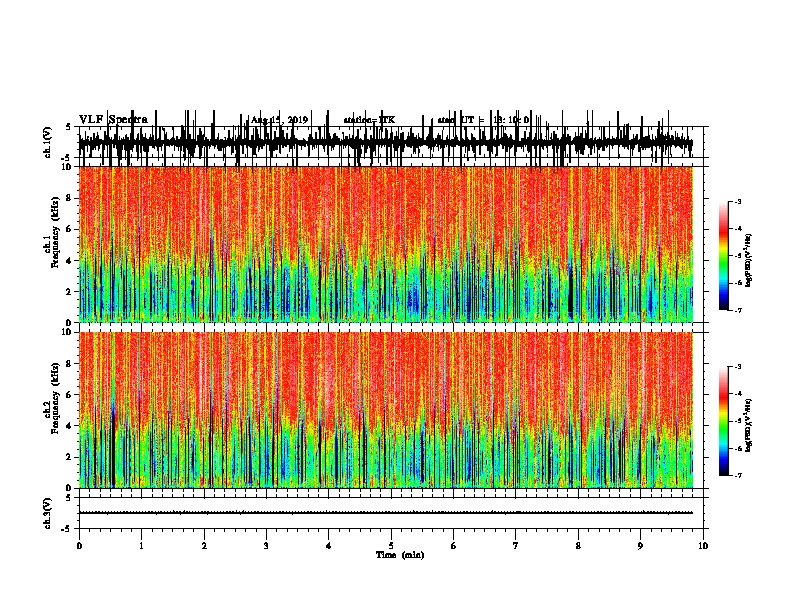This screenshot has width=792, height=612.
Task: Click the time axis tick label "7"
Action: [516, 546]
